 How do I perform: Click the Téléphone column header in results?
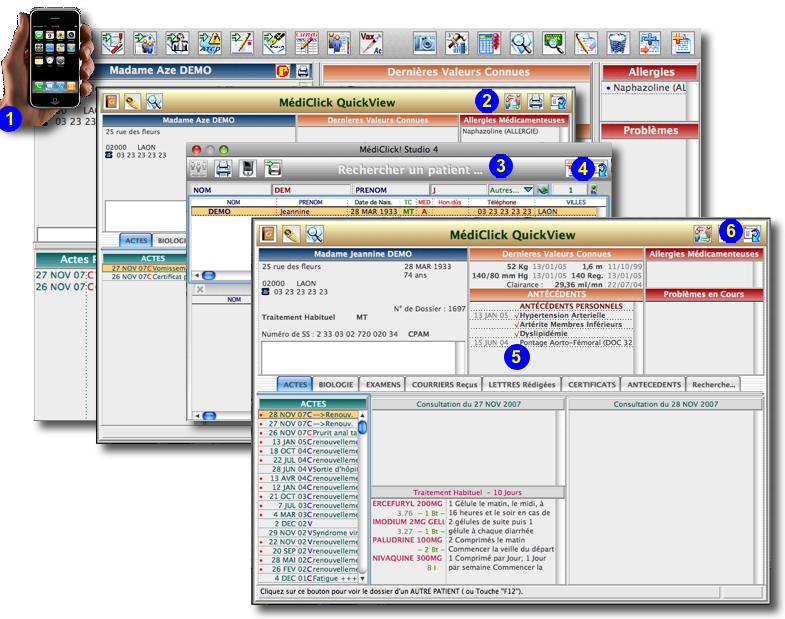tap(502, 202)
